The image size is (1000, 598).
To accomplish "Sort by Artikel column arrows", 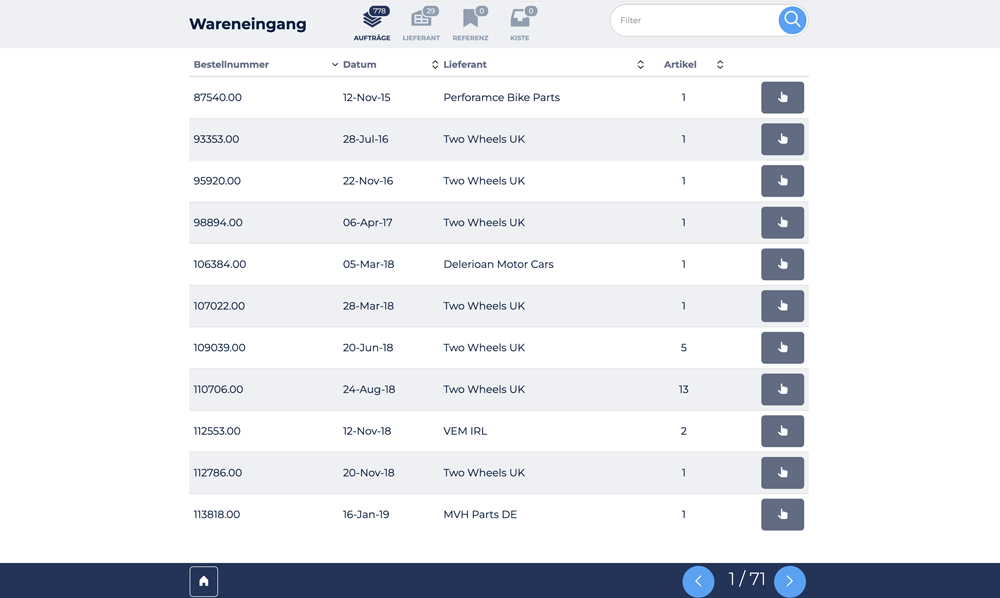I will point(720,65).
